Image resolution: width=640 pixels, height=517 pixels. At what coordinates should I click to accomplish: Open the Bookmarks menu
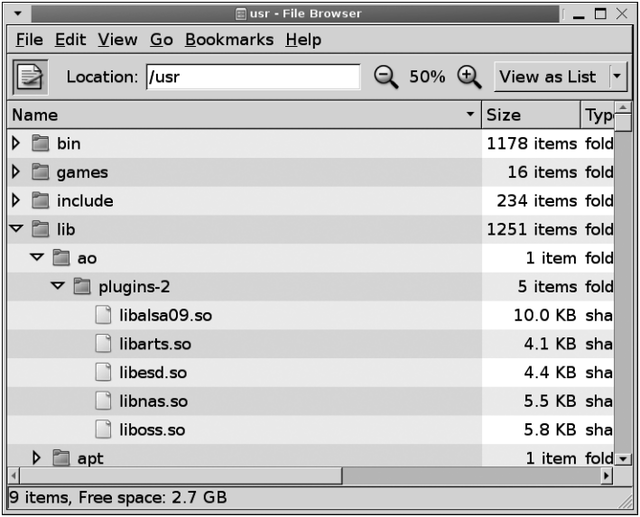point(229,40)
